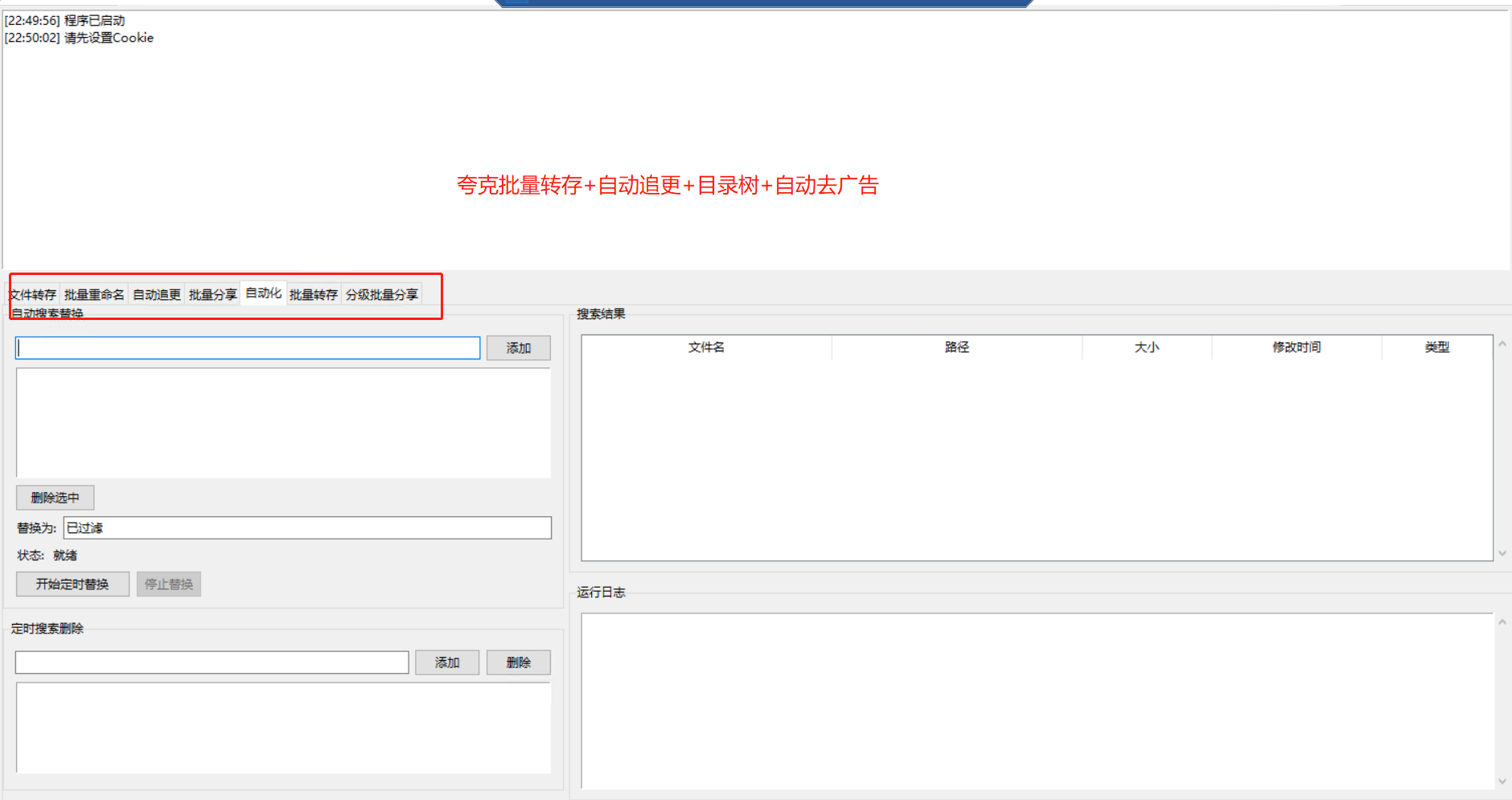Sort results by 类型 column header
1512x800 pixels.
pyautogui.click(x=1437, y=347)
